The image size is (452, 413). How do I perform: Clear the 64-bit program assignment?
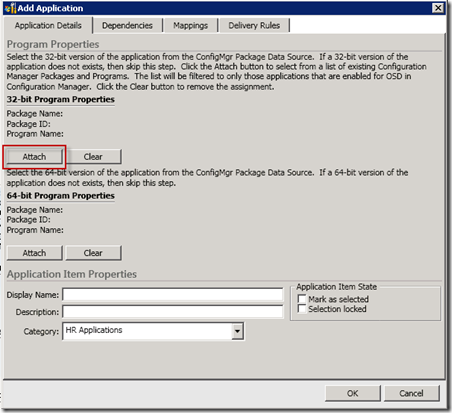tap(93, 253)
